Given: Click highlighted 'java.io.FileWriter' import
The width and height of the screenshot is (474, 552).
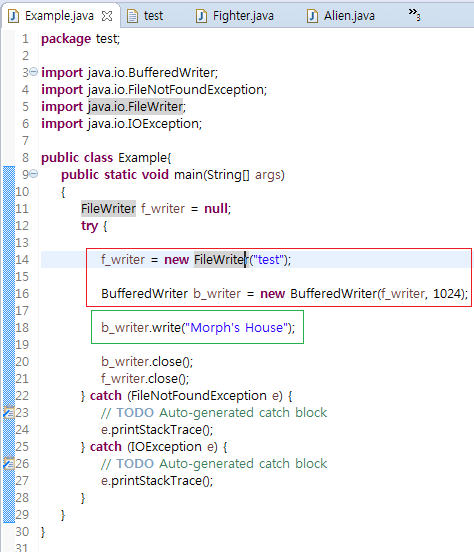Looking at the screenshot, I should (135, 107).
